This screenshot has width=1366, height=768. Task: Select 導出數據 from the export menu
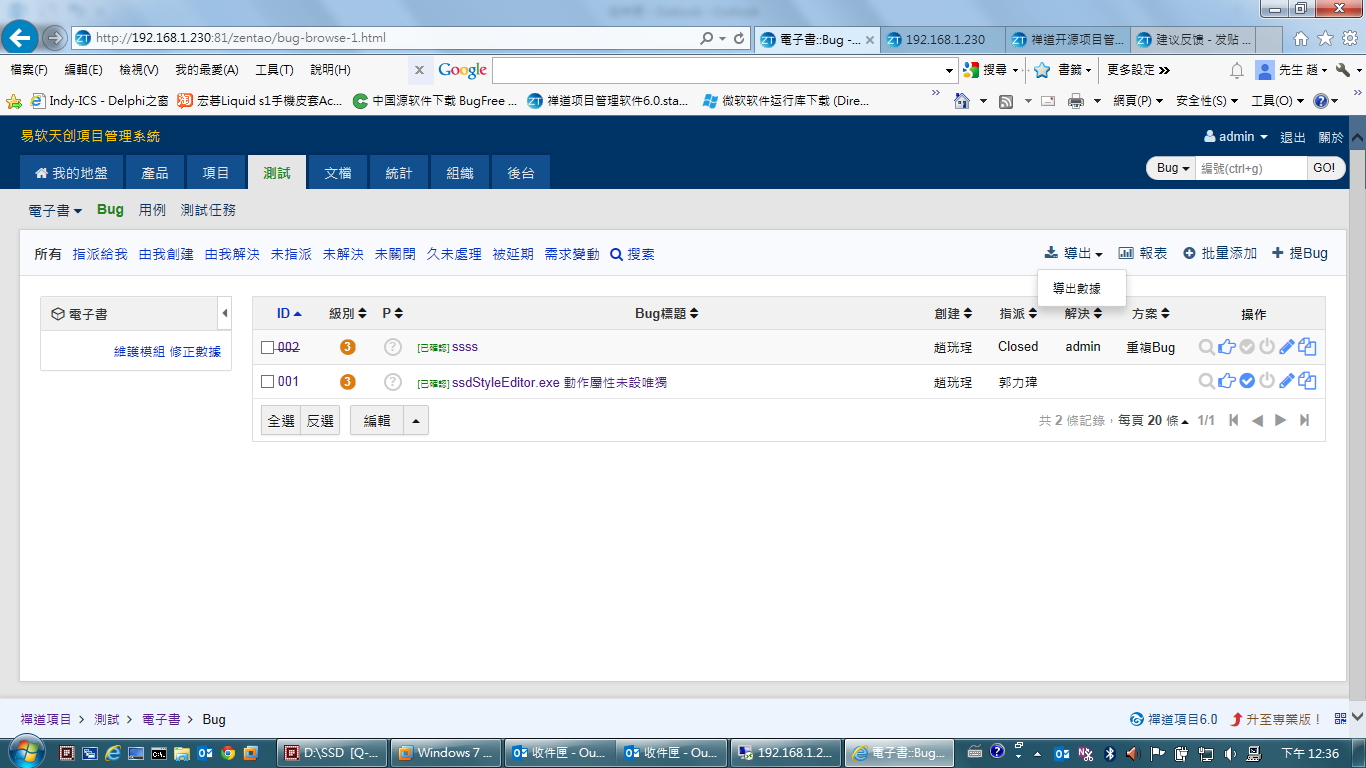pyautogui.click(x=1076, y=289)
